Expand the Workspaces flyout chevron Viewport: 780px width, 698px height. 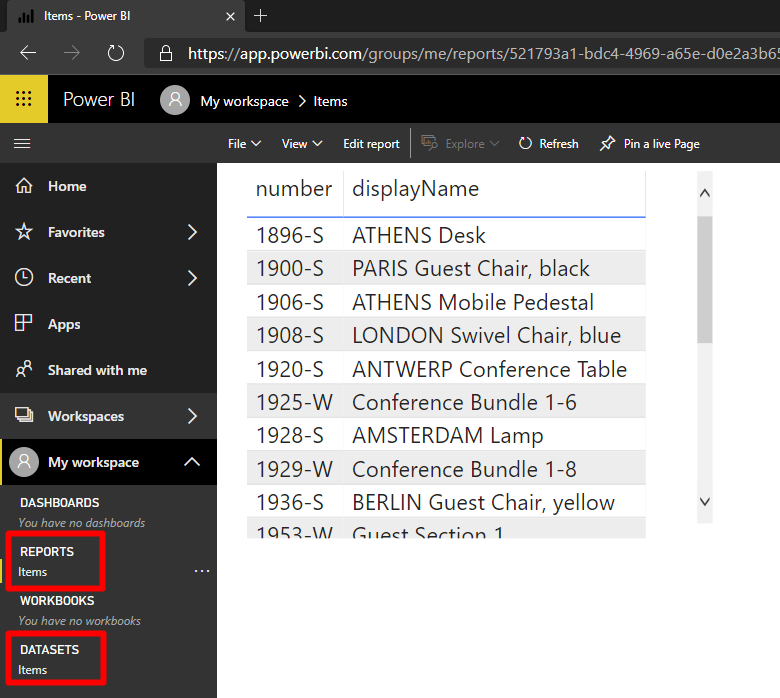tap(193, 415)
